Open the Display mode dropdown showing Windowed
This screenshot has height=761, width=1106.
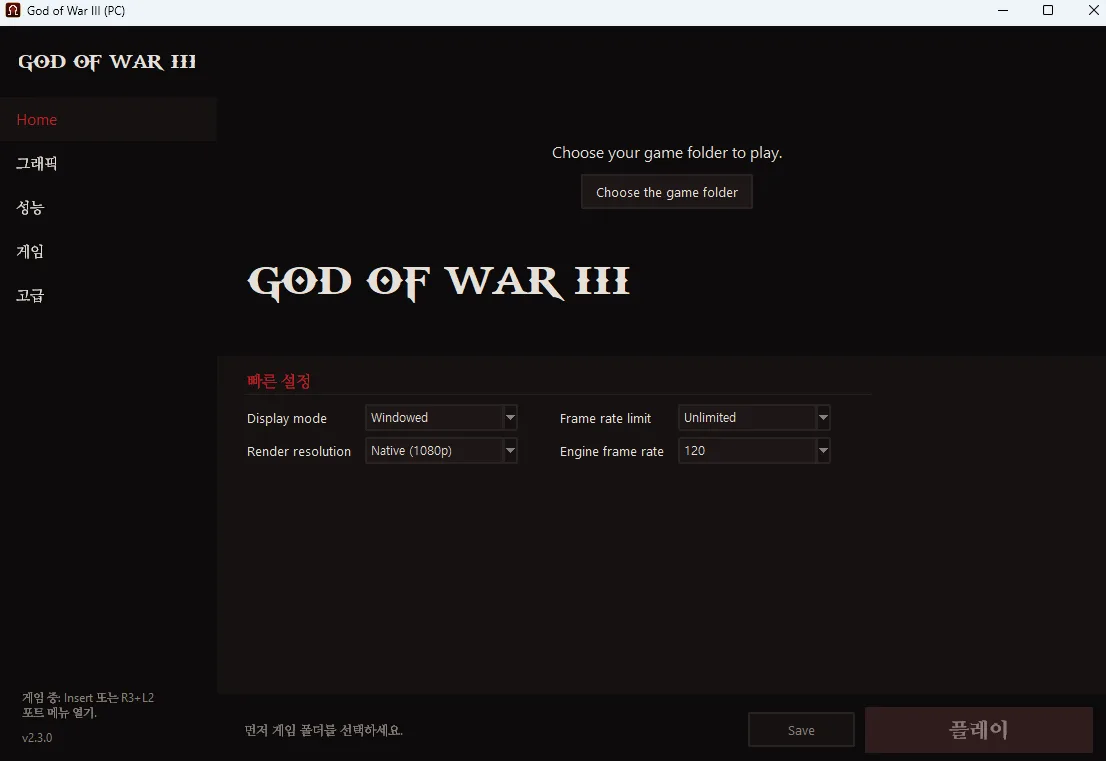pos(442,418)
